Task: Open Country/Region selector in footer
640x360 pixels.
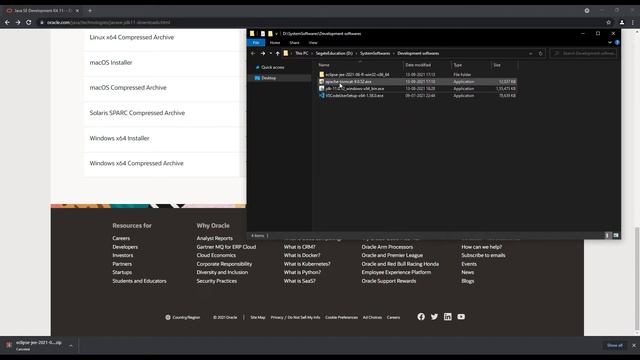Action: pyautogui.click(x=182, y=317)
